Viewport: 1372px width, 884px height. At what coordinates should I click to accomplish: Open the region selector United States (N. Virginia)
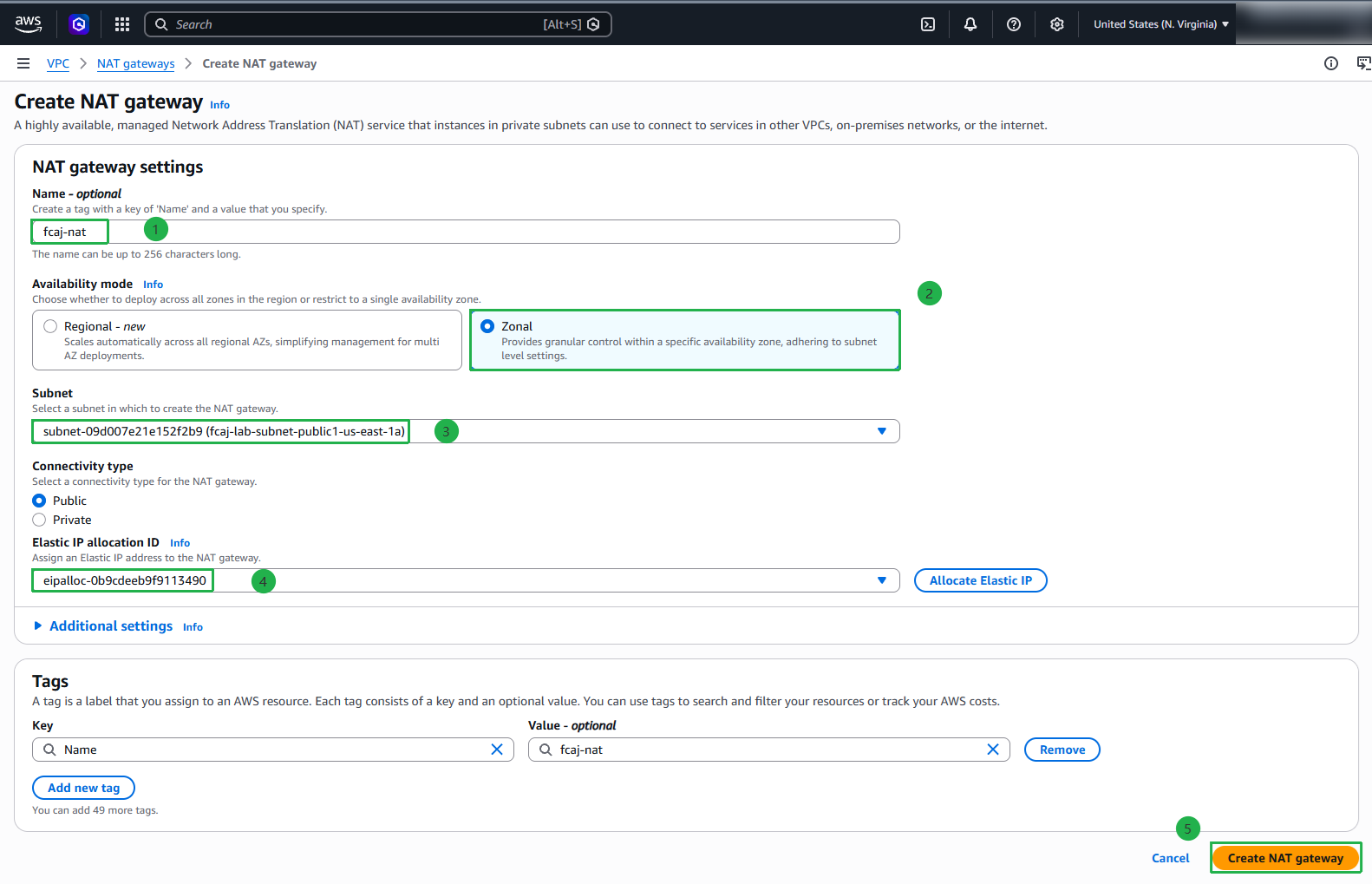tap(1161, 24)
